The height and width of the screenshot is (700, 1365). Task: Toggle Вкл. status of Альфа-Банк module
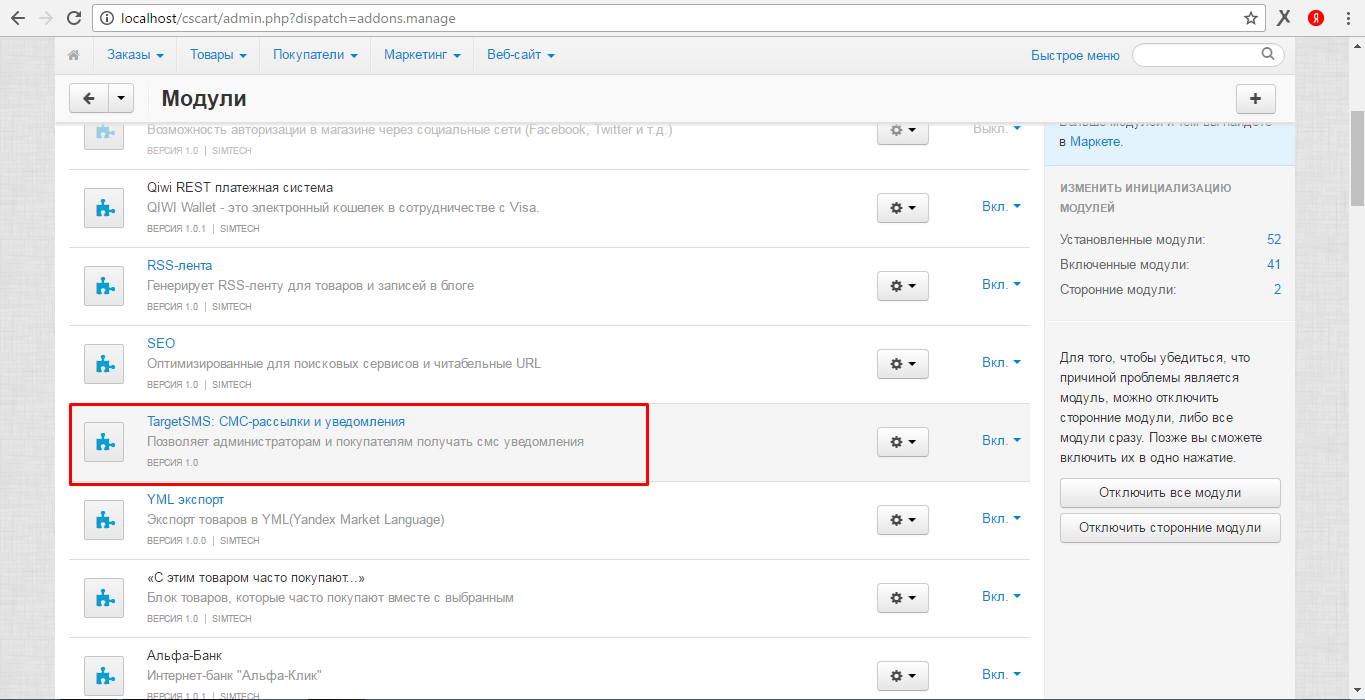tap(1001, 674)
